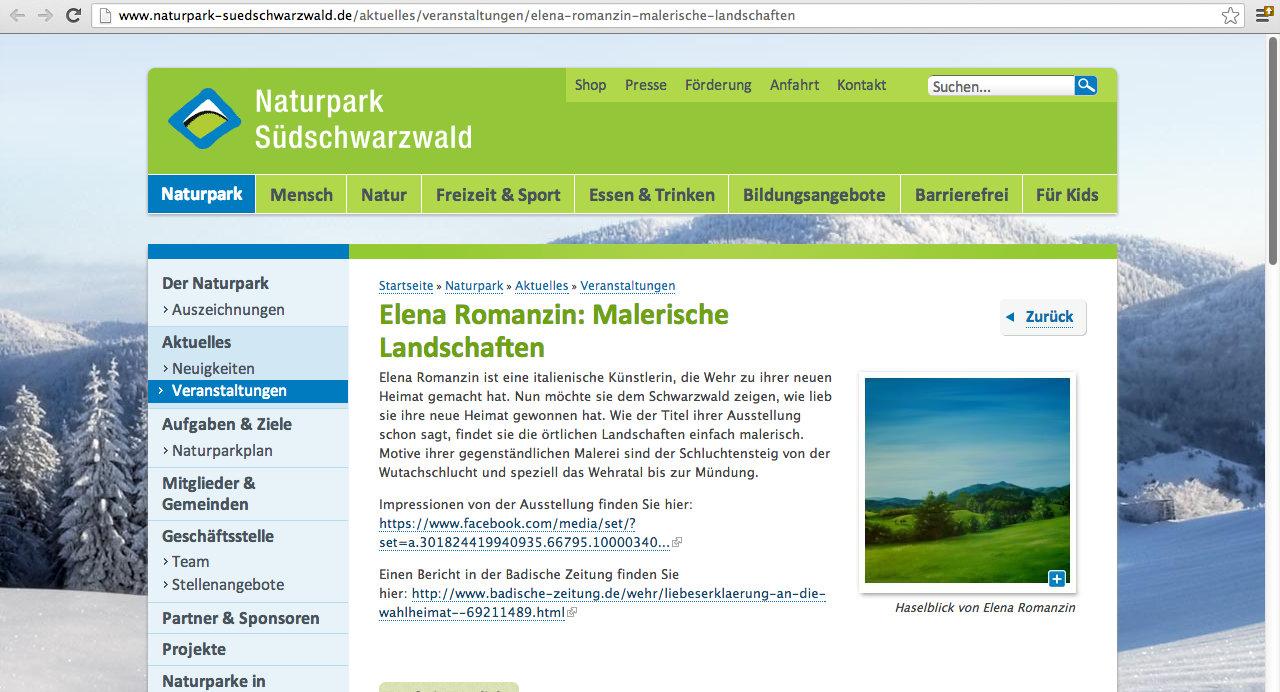The width and height of the screenshot is (1280, 692).
Task: Expand Auszeichnungen in sidebar
Action: 228,310
